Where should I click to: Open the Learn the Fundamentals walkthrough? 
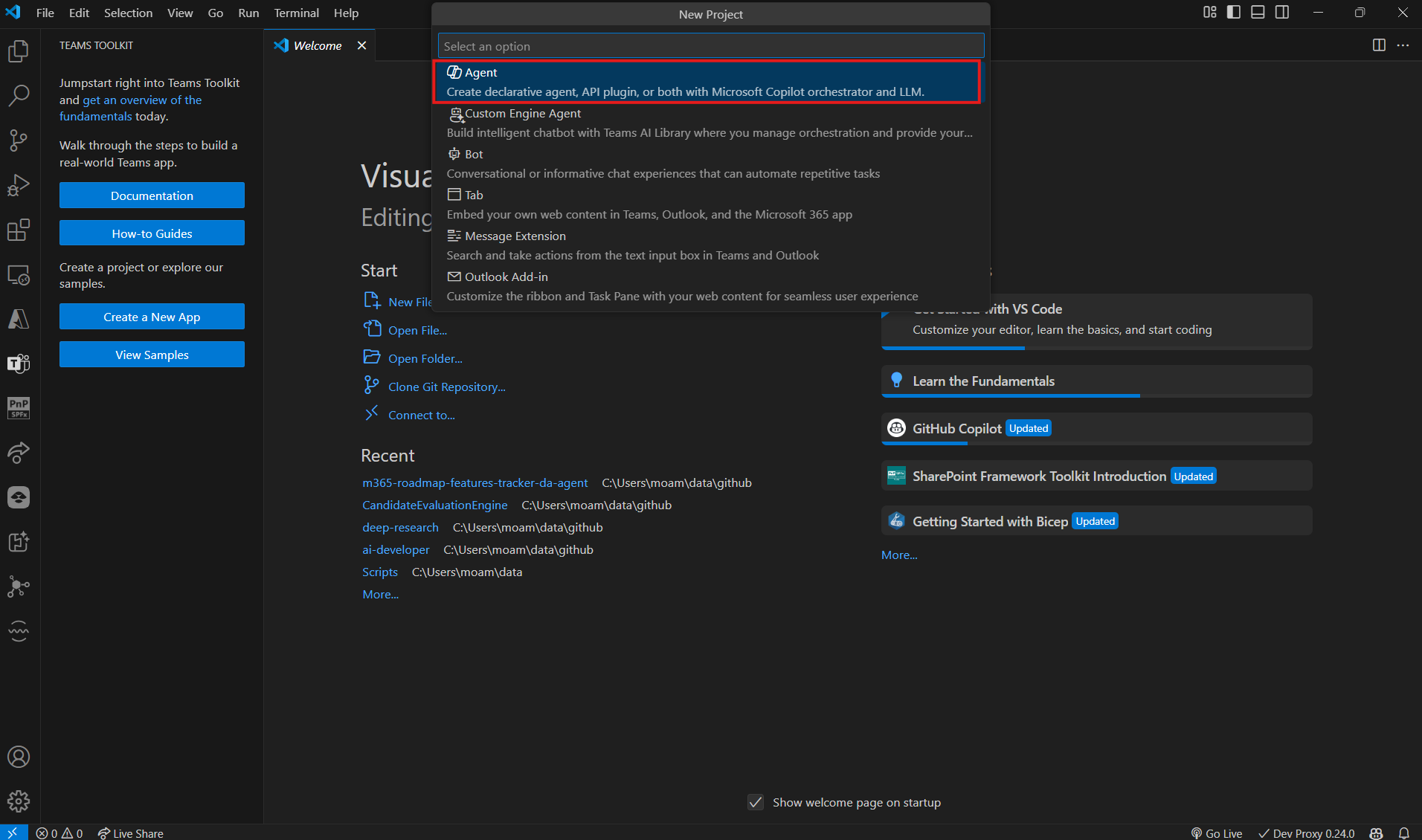[x=1096, y=381]
